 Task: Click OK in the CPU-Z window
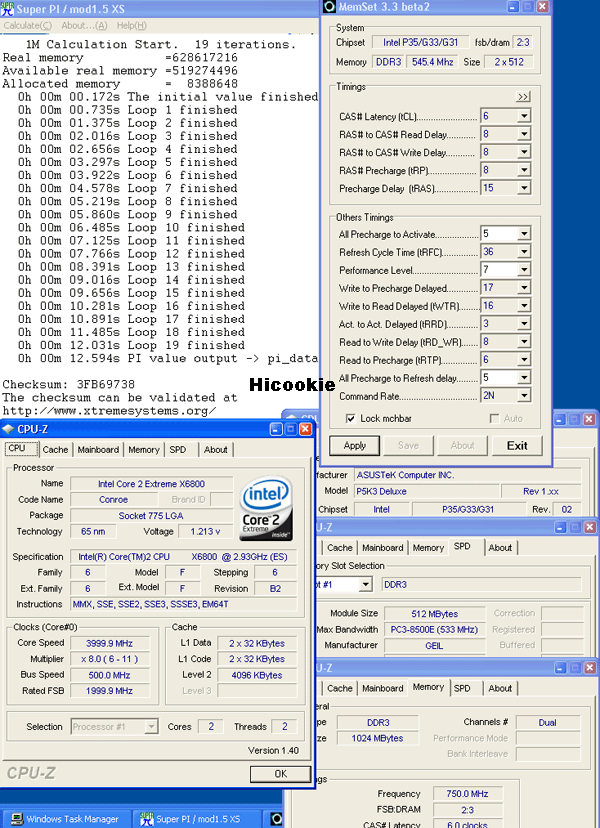(x=280, y=774)
